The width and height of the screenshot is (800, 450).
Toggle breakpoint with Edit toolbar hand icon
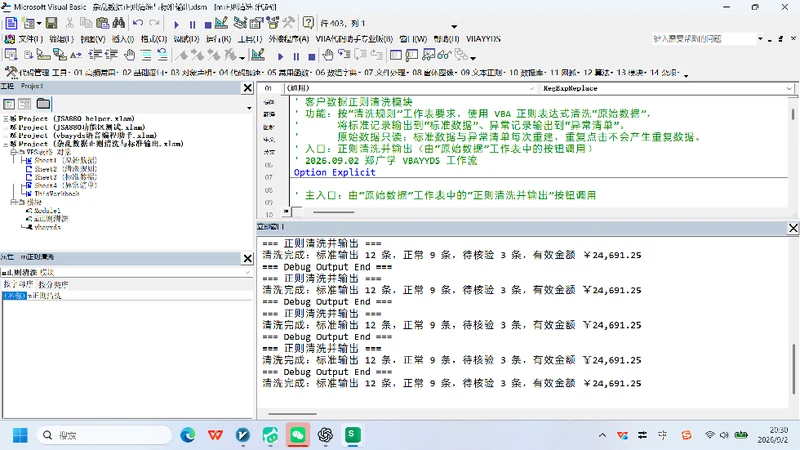click(130, 55)
